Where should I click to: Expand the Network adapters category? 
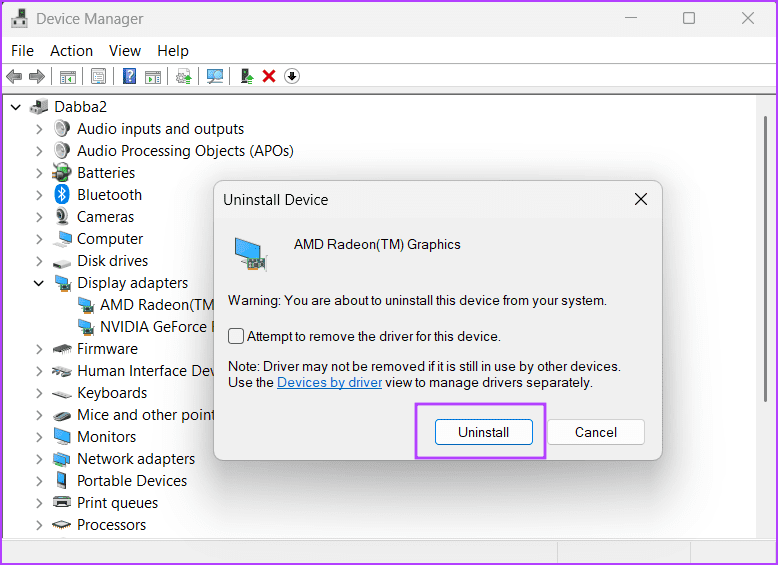[39, 459]
